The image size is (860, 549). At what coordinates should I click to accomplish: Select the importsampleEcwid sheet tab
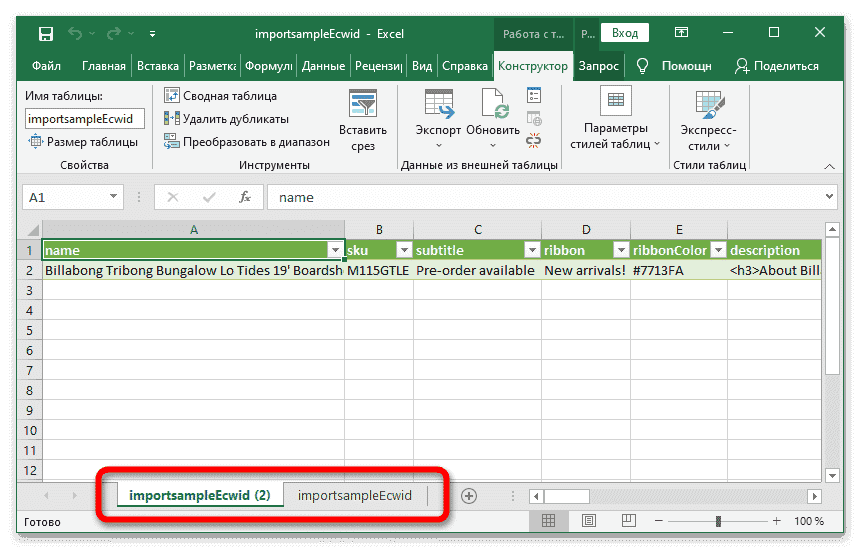click(x=354, y=496)
